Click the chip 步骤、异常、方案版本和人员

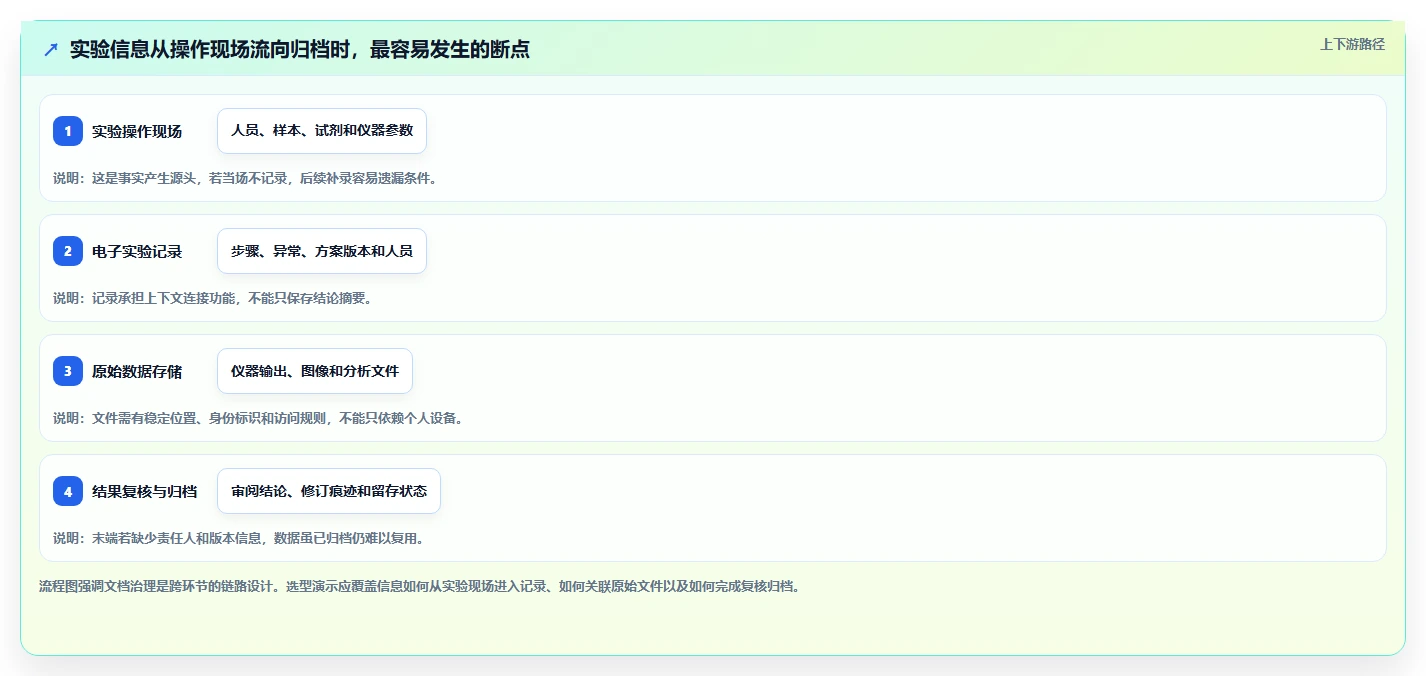(322, 251)
